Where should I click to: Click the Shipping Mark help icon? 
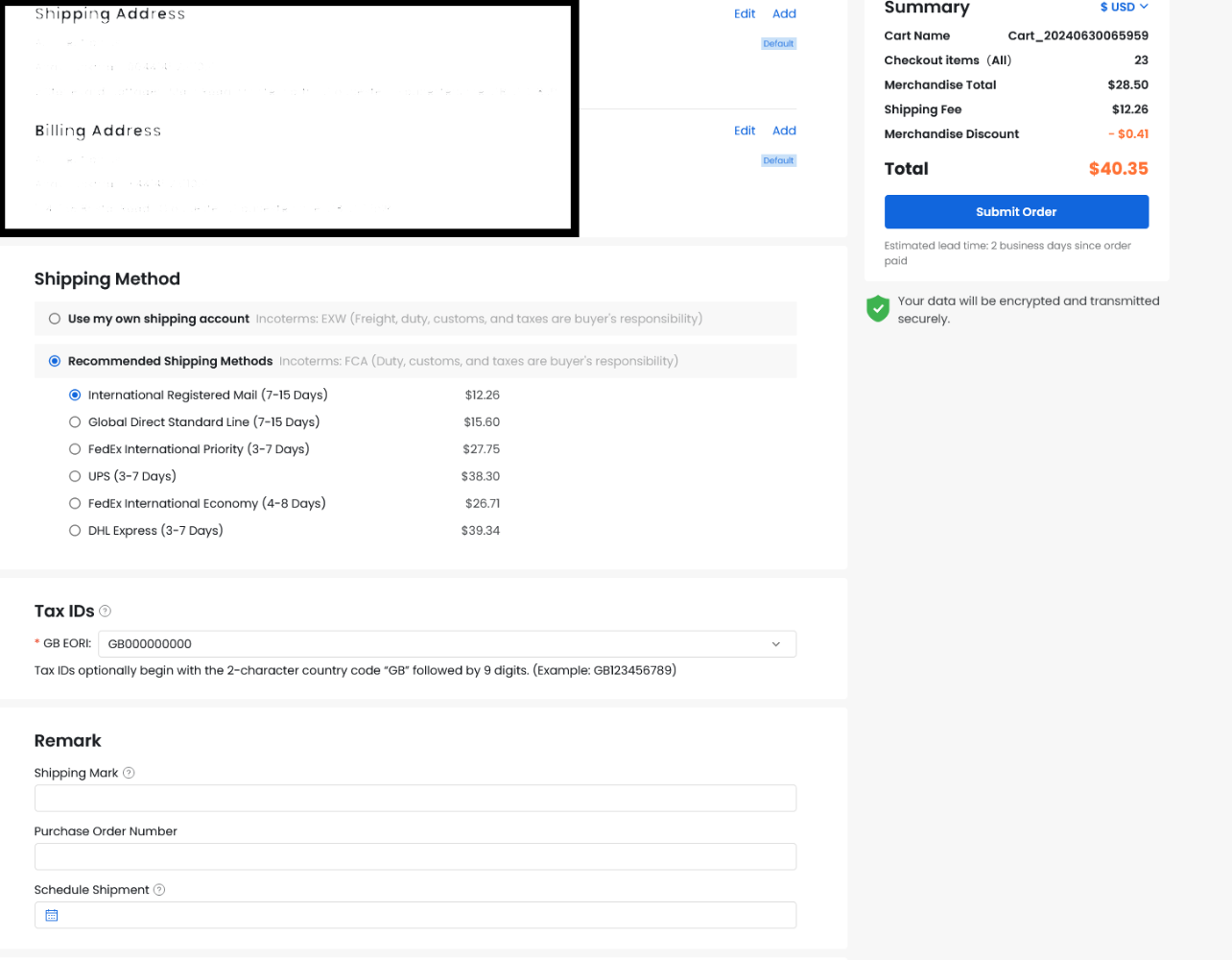click(x=129, y=773)
